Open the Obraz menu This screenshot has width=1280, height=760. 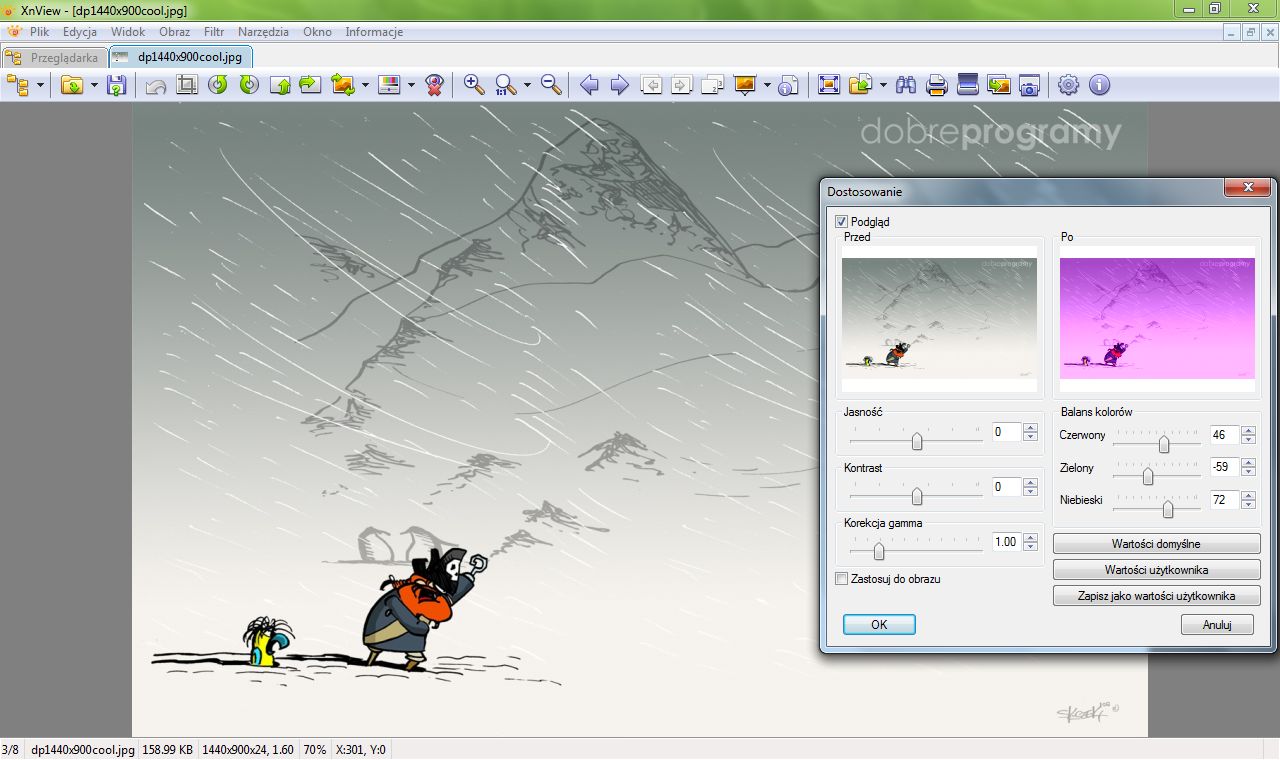174,32
